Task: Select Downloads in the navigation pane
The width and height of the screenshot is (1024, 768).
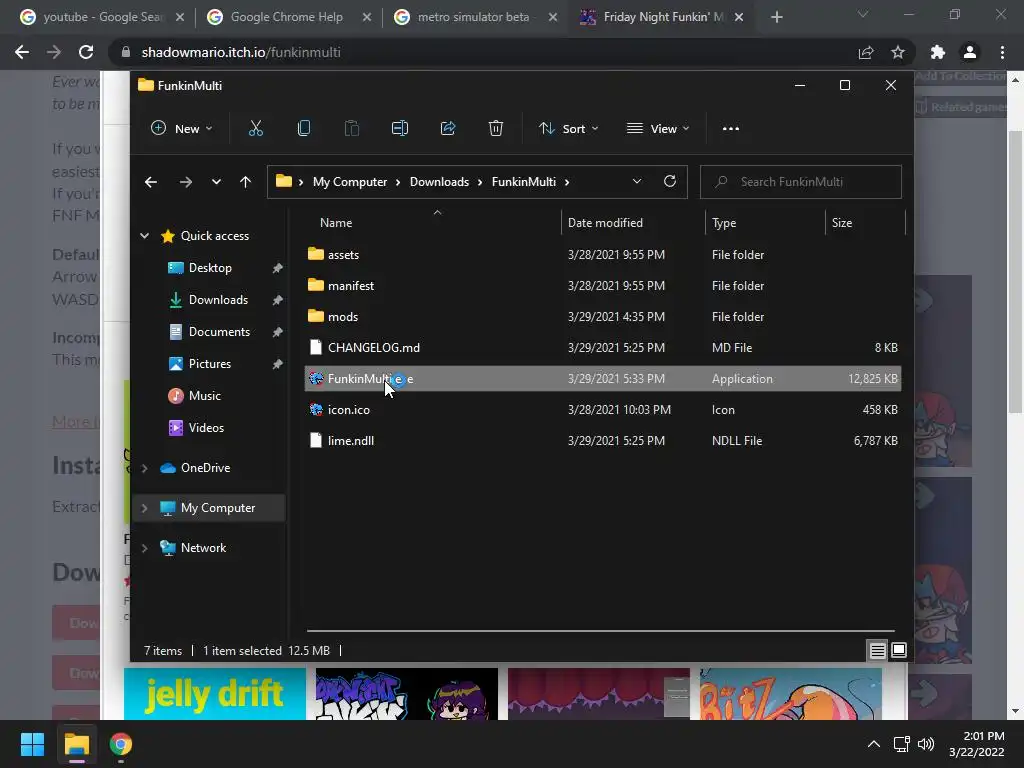Action: [x=218, y=300]
